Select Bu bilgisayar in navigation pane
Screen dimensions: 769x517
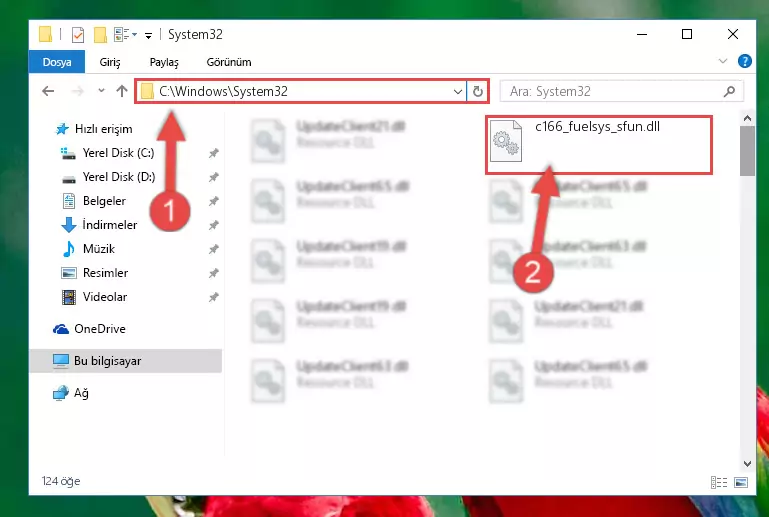126,361
